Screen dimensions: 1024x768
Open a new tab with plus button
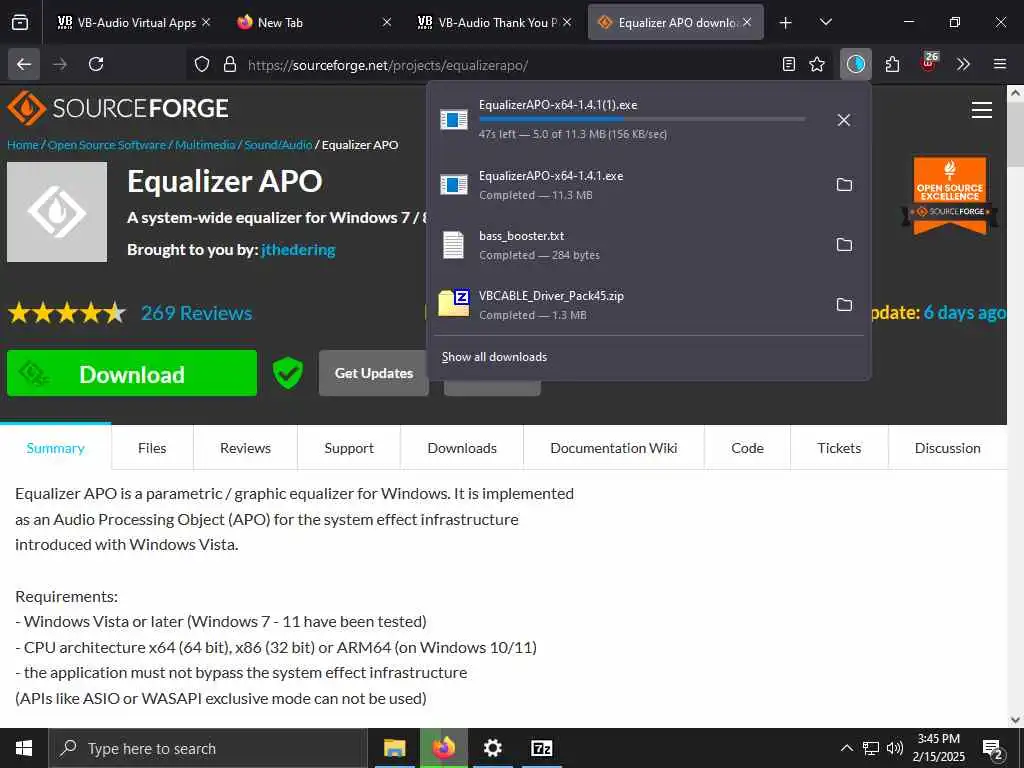[x=786, y=23]
